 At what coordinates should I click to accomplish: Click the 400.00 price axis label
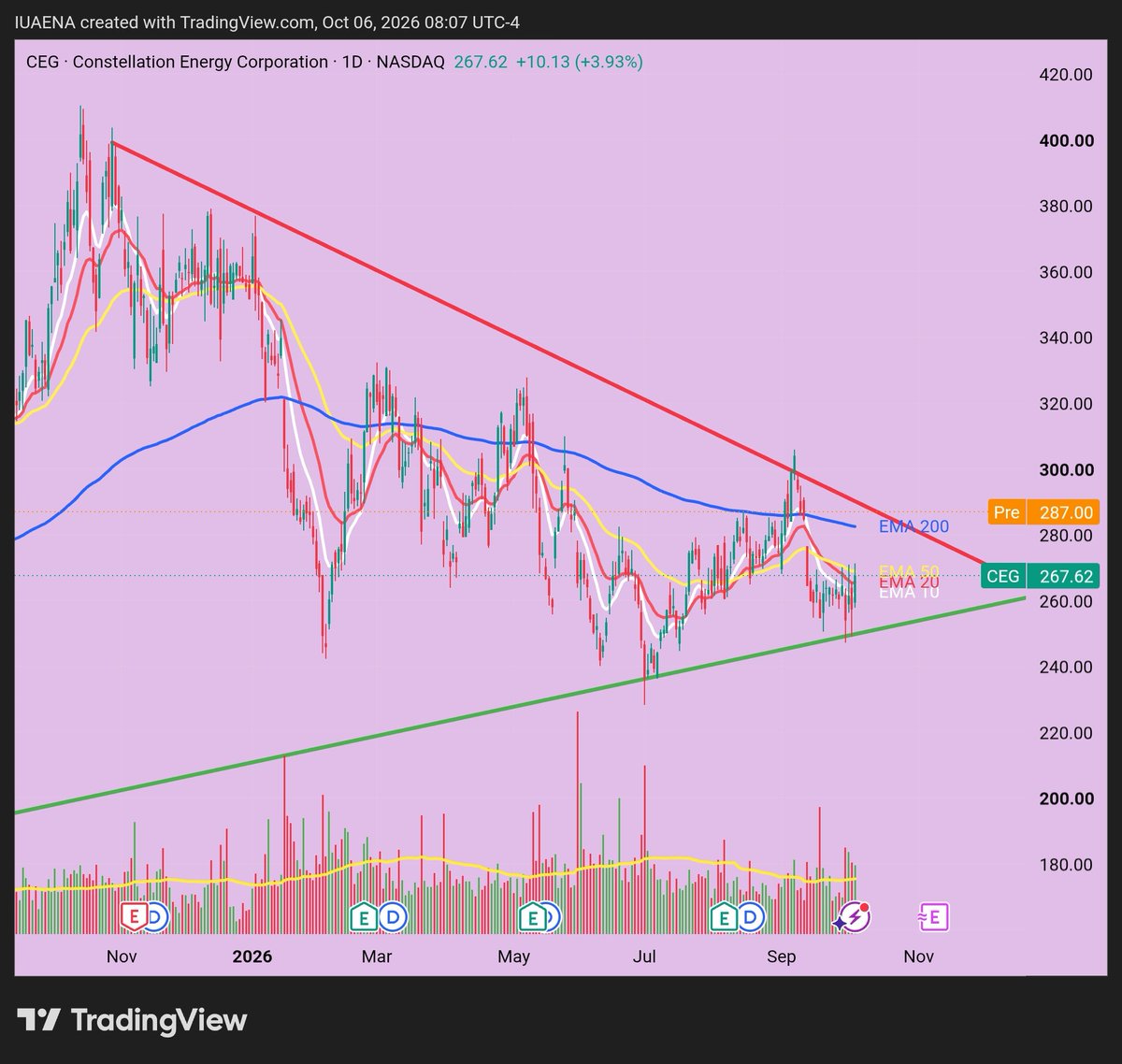point(1069,141)
